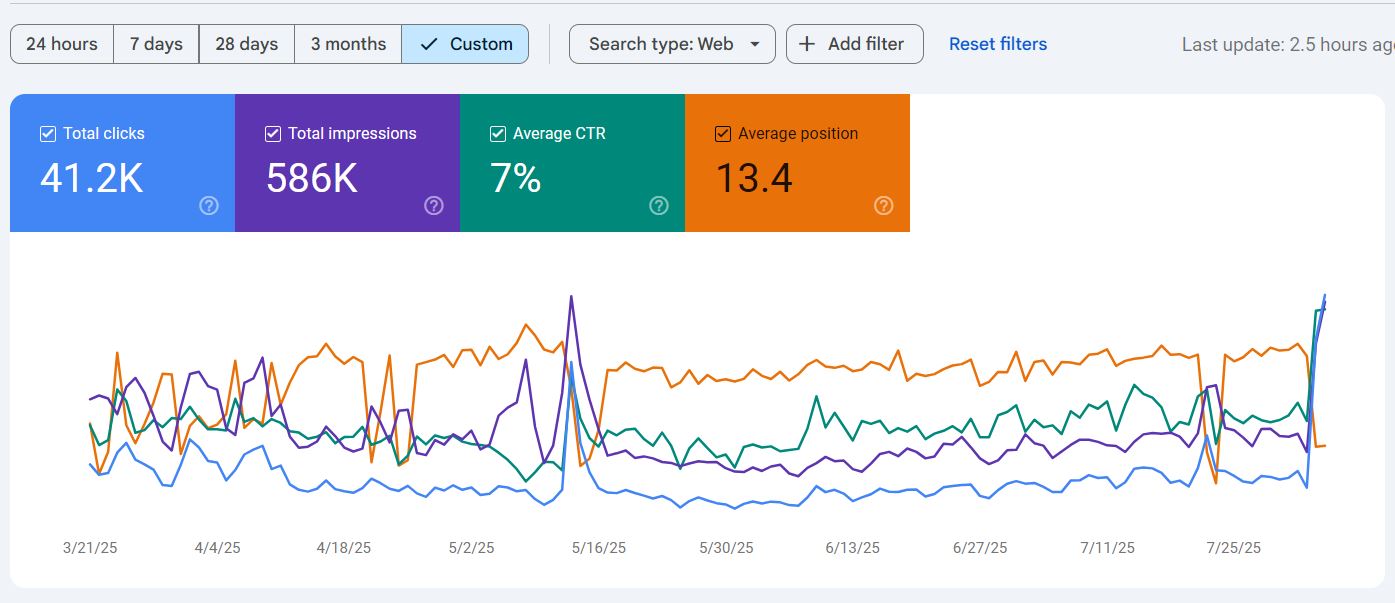This screenshot has height=603, width=1395.
Task: Click help icon on Average position card
Action: 884,205
